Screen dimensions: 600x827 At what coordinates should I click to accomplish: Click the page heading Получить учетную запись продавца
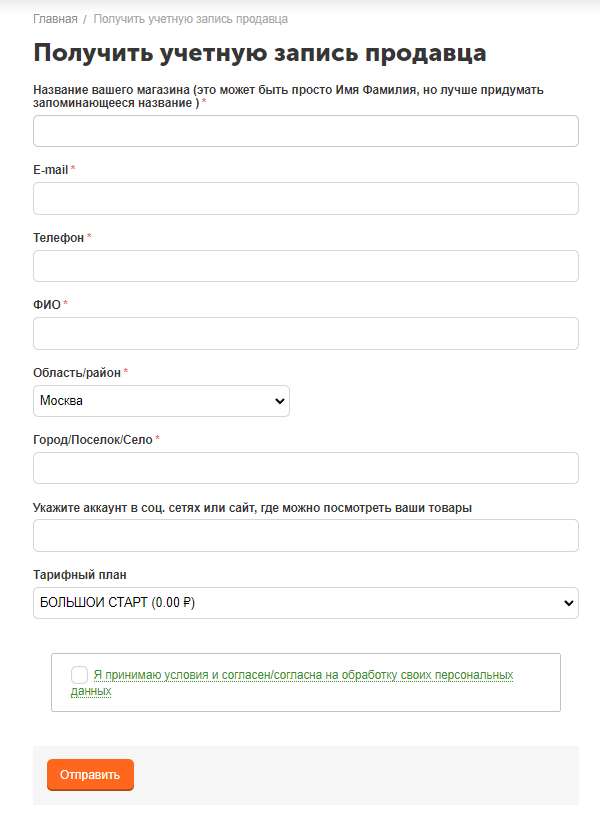pyautogui.click(x=260, y=53)
